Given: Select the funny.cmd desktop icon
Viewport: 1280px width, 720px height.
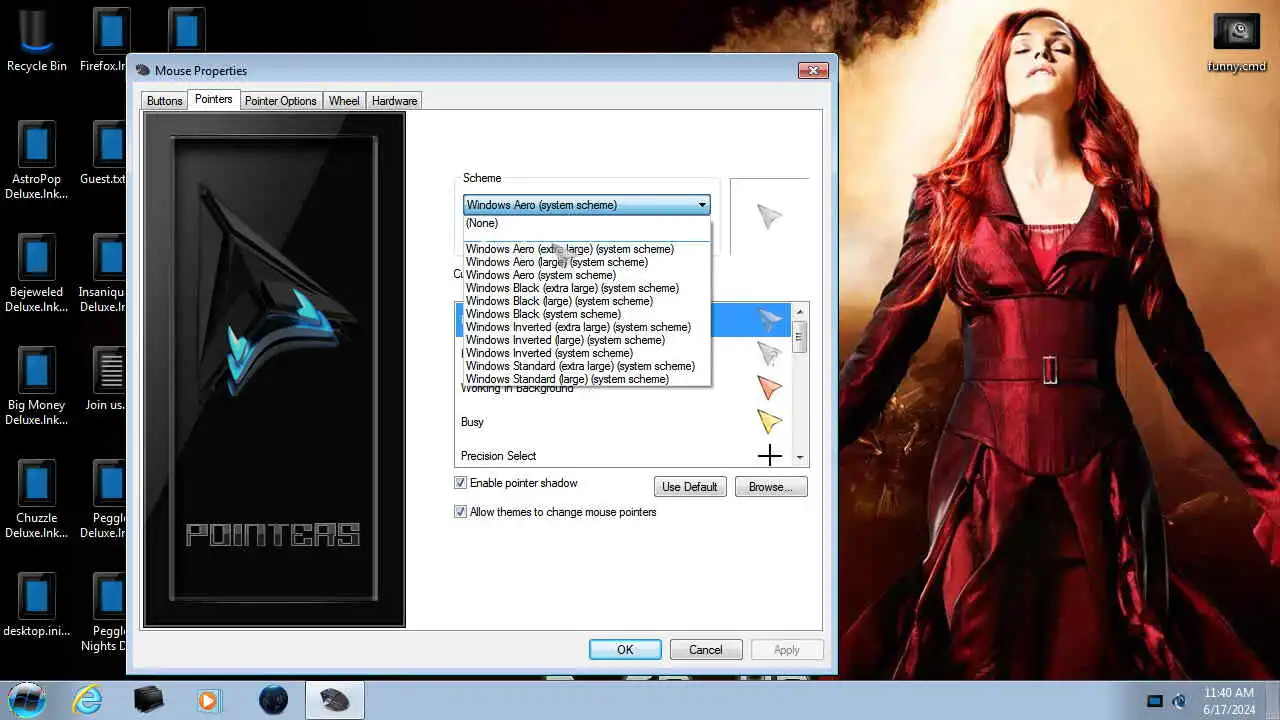Looking at the screenshot, I should coord(1237,43).
